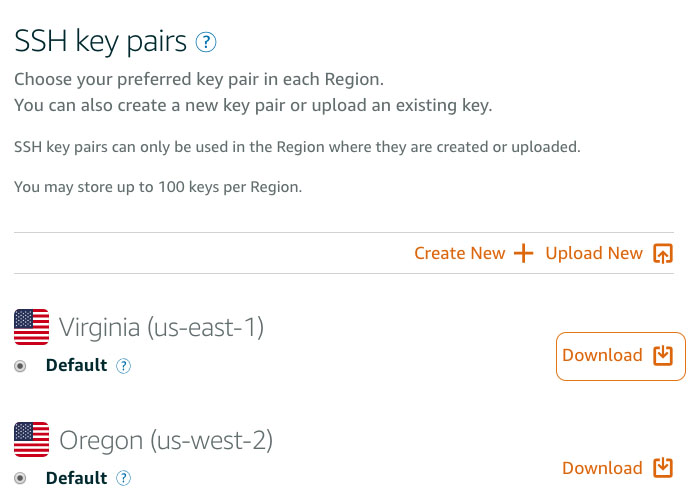Open help tooltip next to Oregon Default
The width and height of the screenshot is (693, 498).
coord(124,479)
